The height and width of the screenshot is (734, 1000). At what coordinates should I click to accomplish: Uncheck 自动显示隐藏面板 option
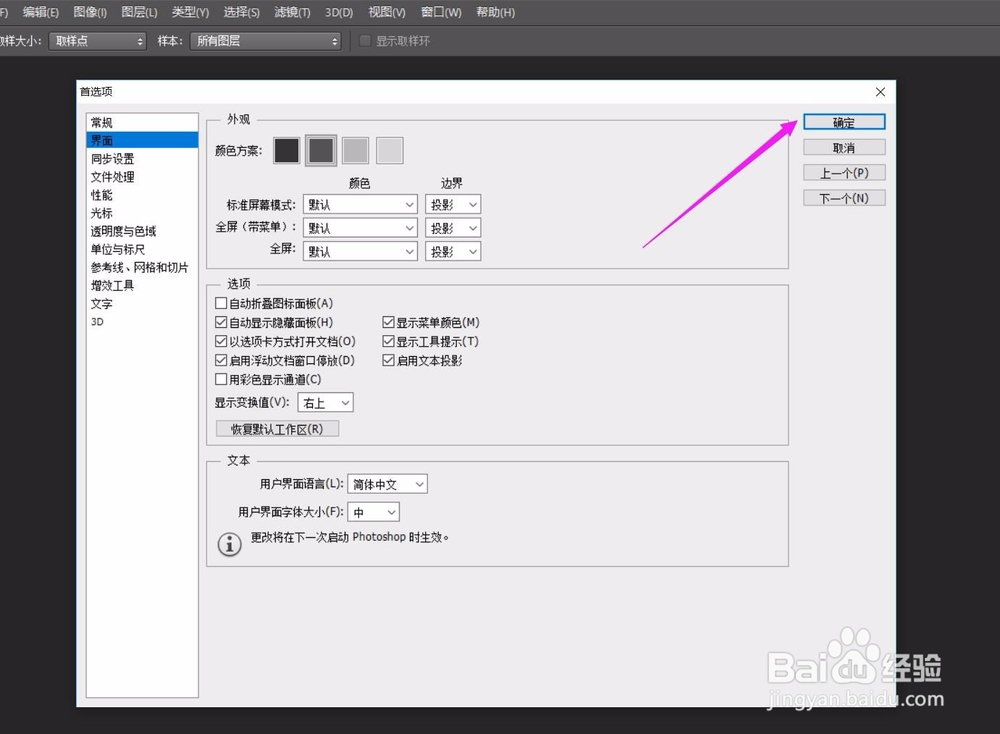point(221,322)
